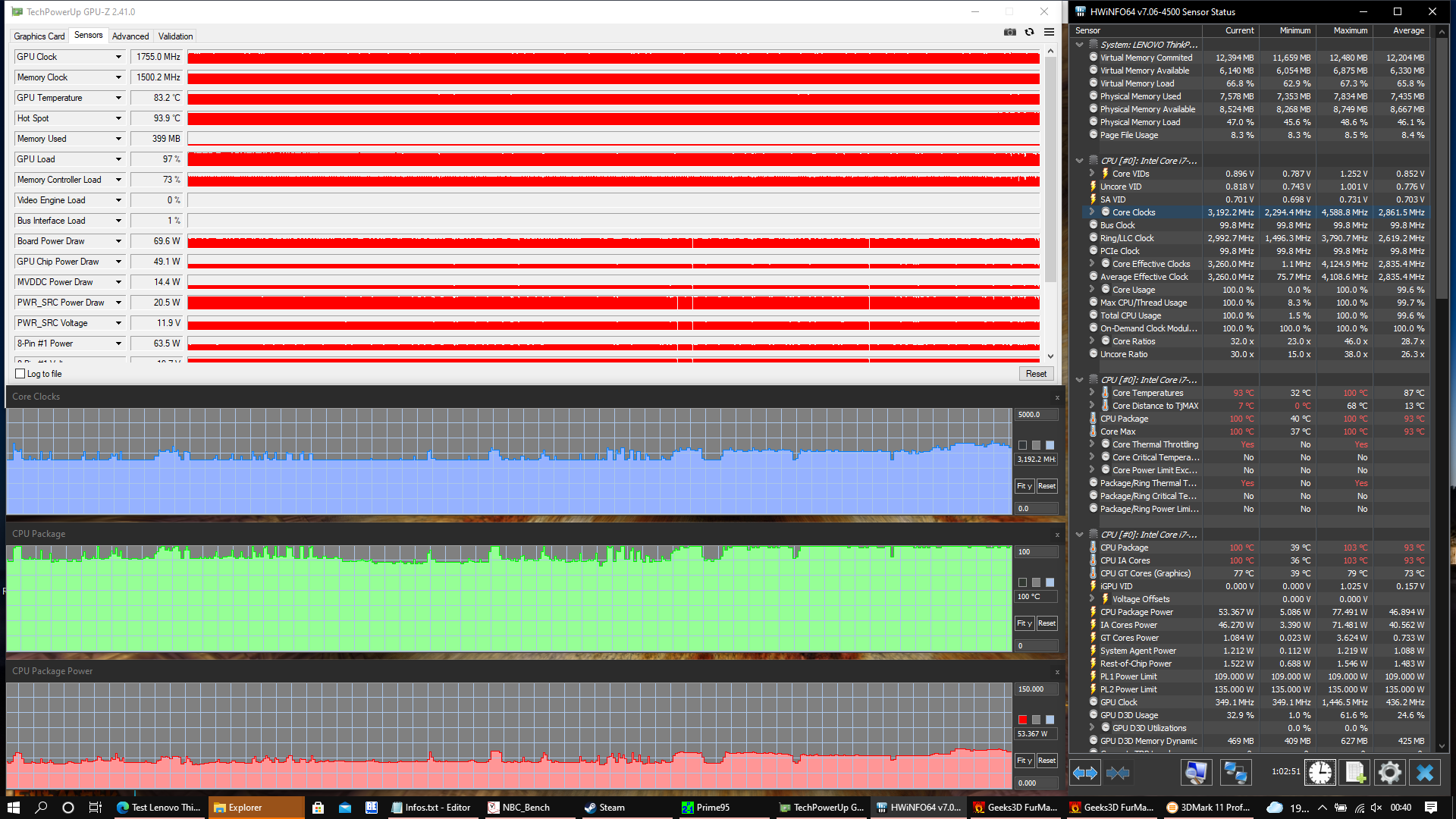Toggle first checkbox in Core Clocks graph
Screen dimensions: 1456x819
pos(1022,445)
